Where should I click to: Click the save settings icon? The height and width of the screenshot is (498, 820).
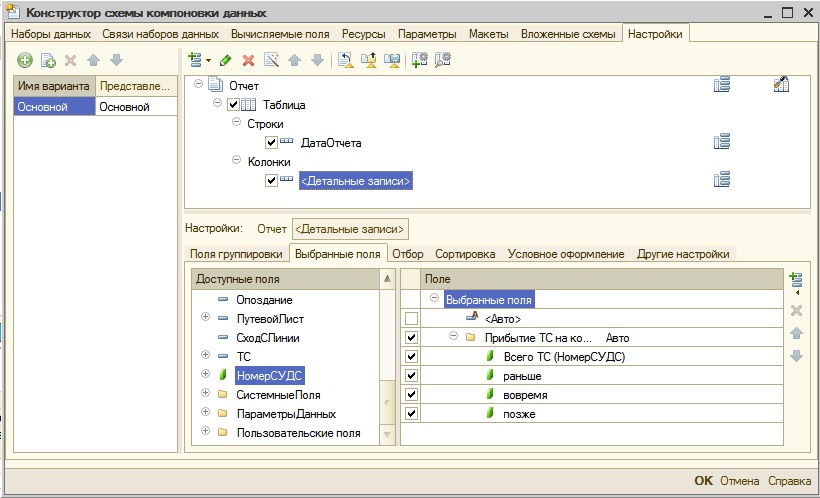click(x=392, y=60)
